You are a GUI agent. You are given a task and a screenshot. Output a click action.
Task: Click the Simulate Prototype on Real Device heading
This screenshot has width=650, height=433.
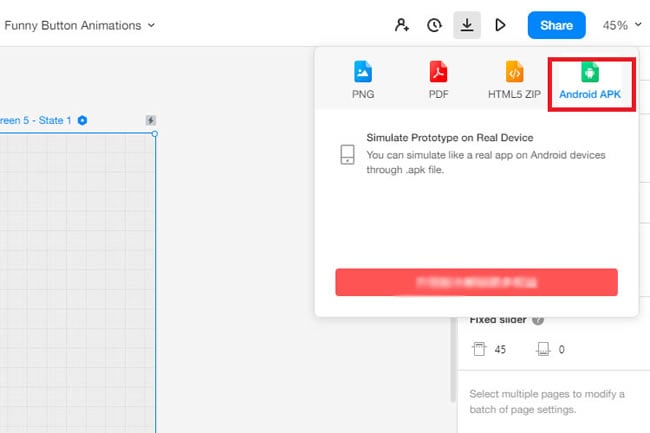tap(449, 138)
